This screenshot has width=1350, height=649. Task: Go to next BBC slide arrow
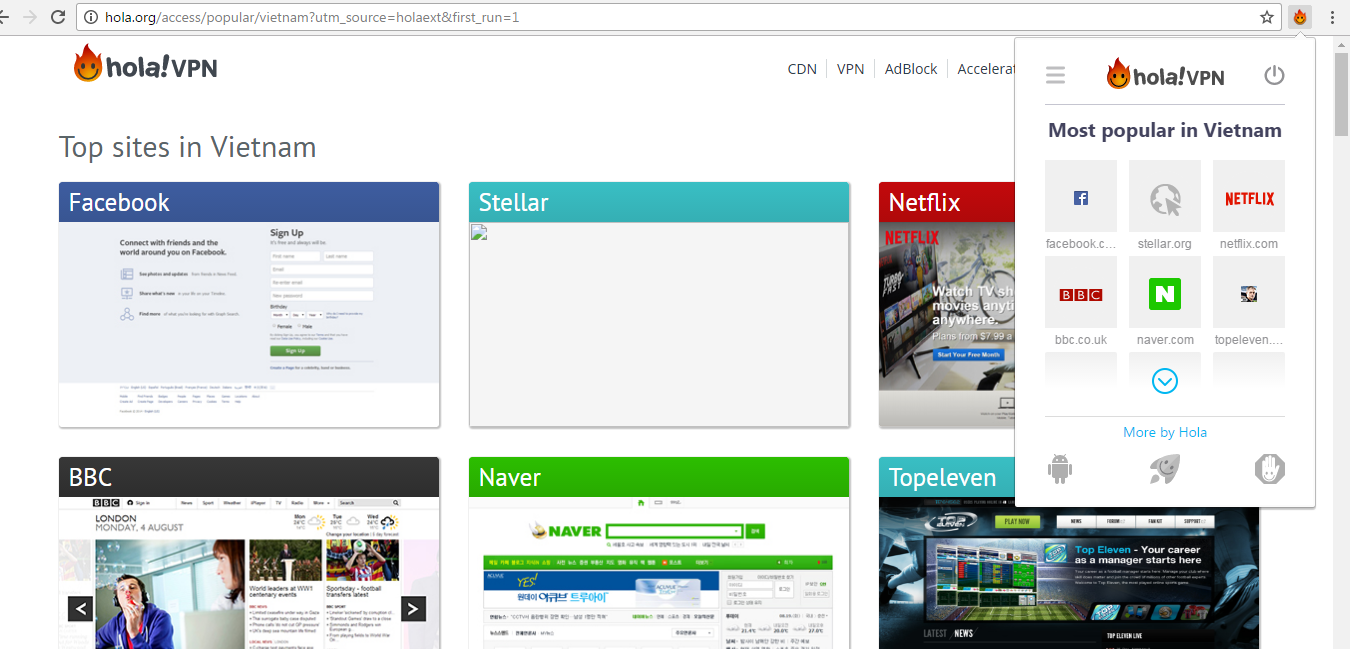pyautogui.click(x=413, y=608)
